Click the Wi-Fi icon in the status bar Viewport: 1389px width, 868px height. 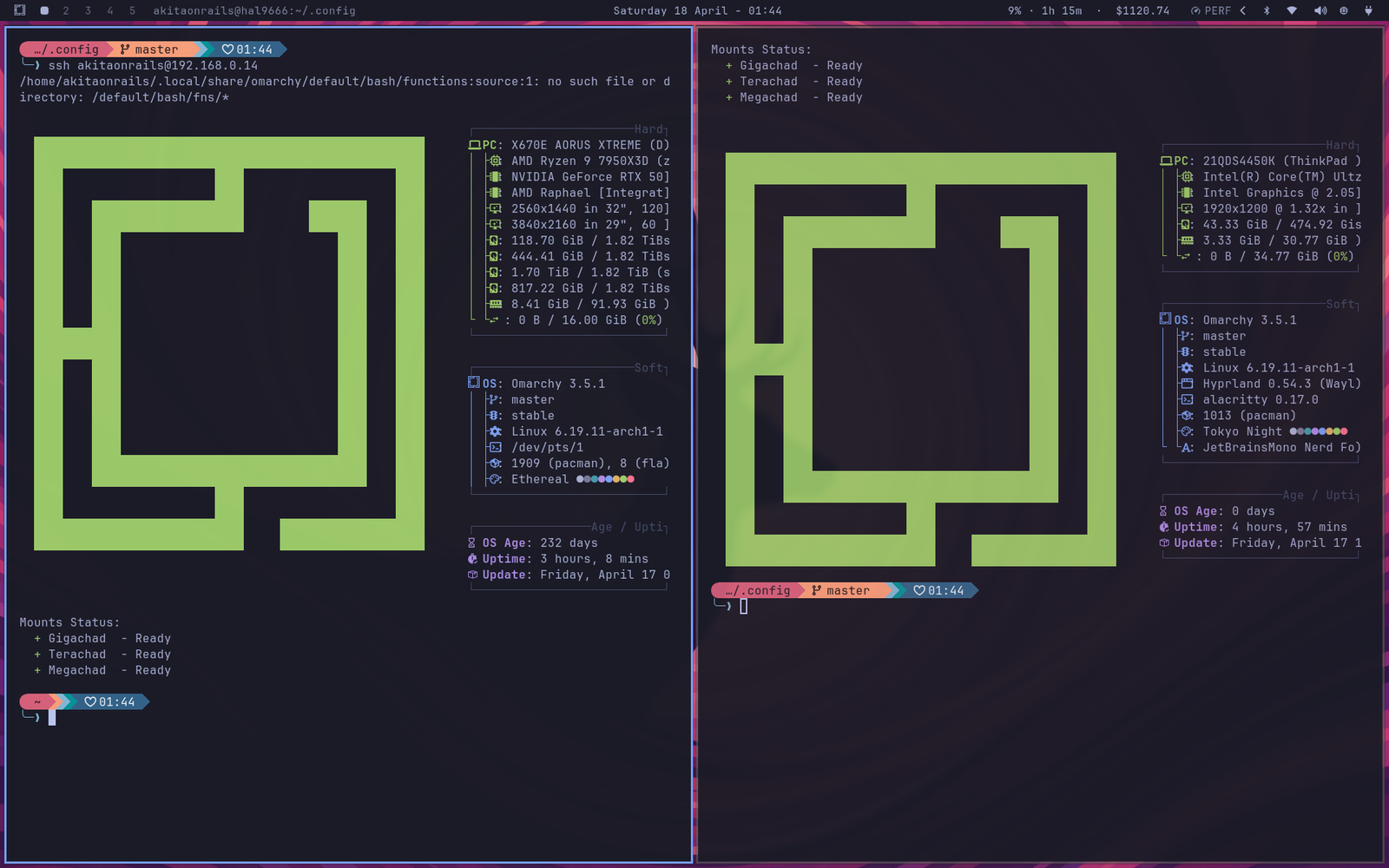pos(1293,11)
